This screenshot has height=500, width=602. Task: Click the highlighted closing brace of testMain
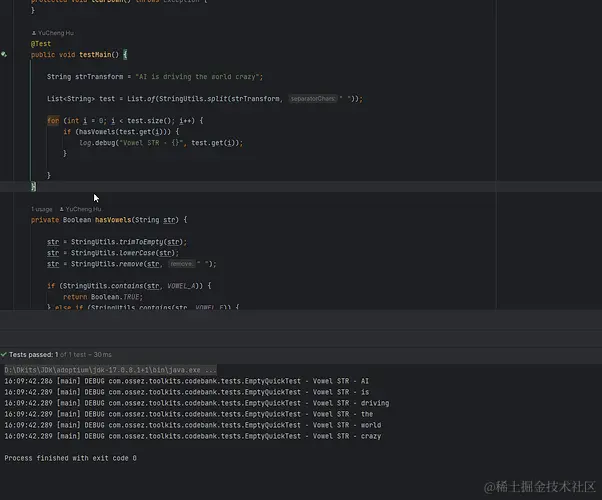click(33, 187)
